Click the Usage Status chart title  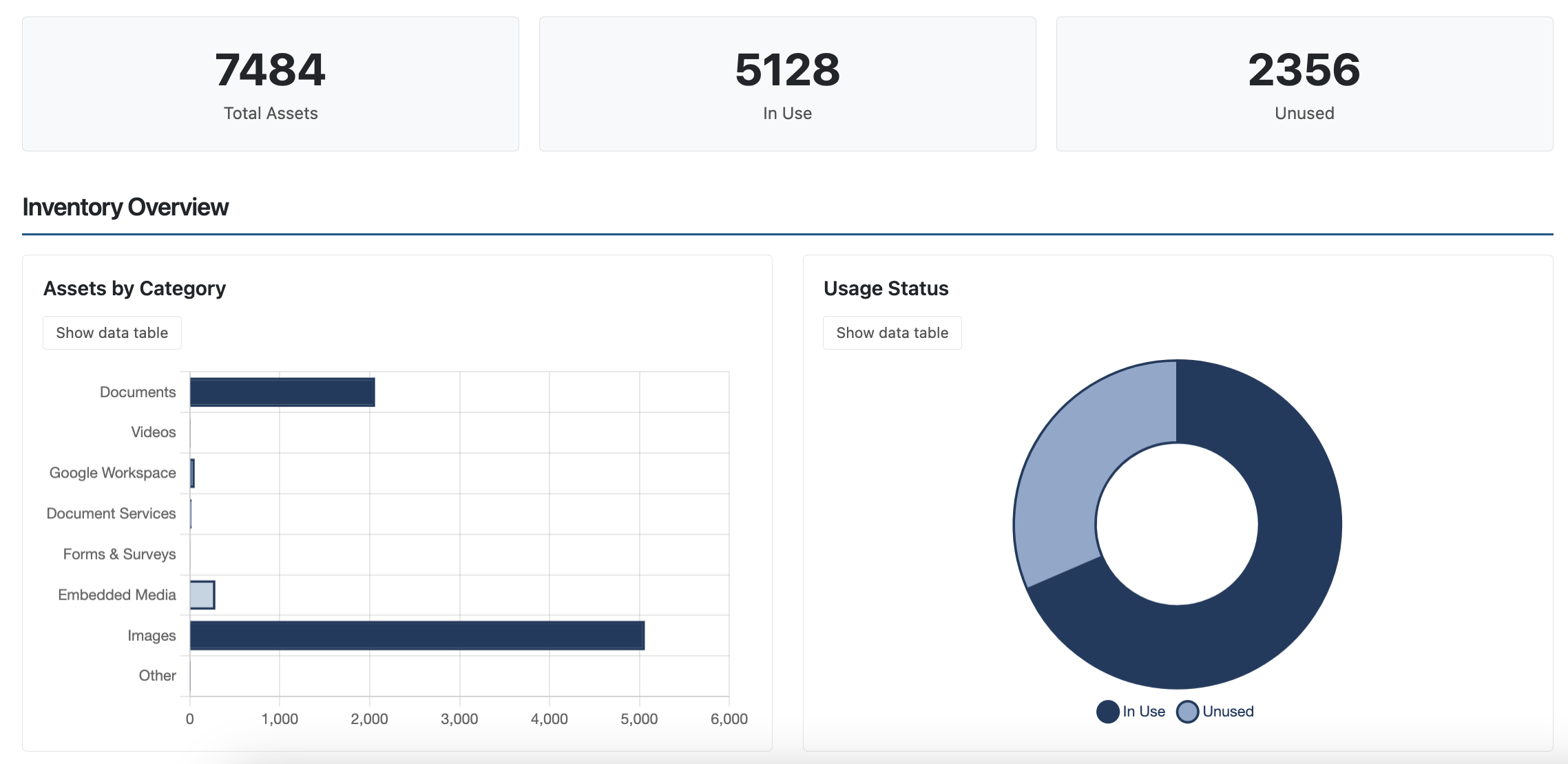(x=886, y=288)
